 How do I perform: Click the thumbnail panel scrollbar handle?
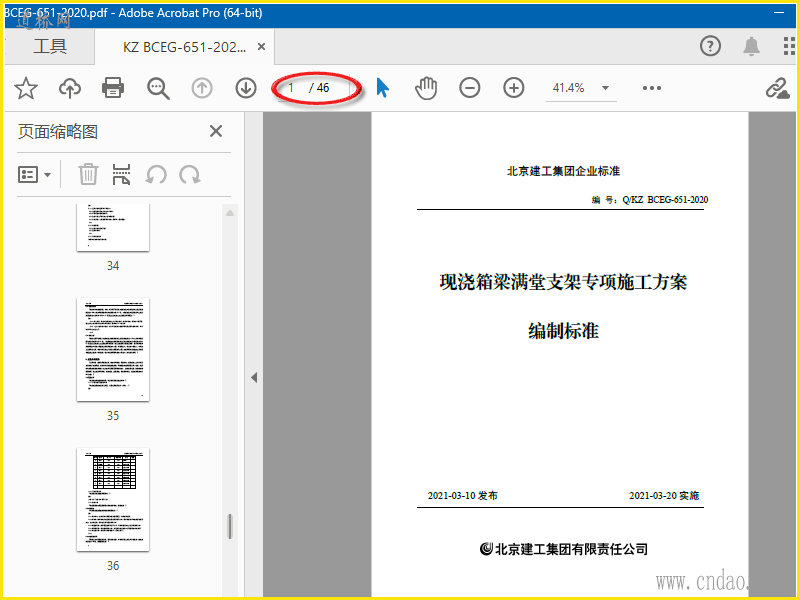pos(230,526)
